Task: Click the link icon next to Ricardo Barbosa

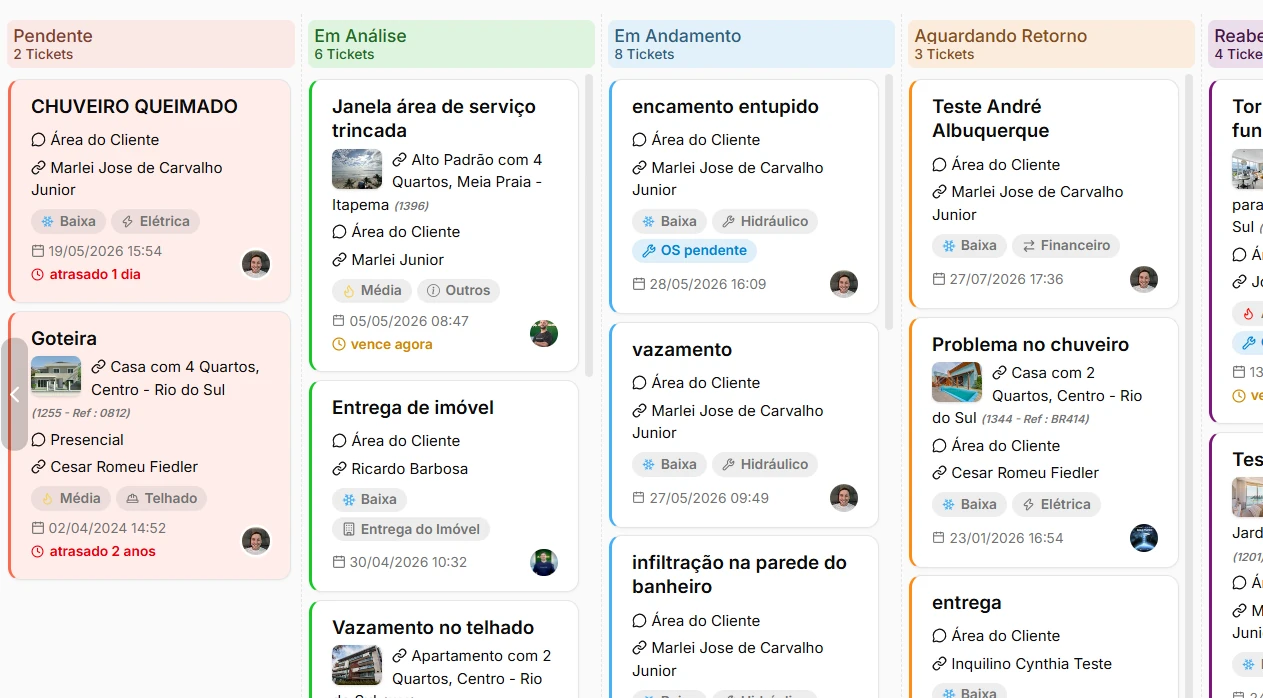Action: tap(339, 469)
